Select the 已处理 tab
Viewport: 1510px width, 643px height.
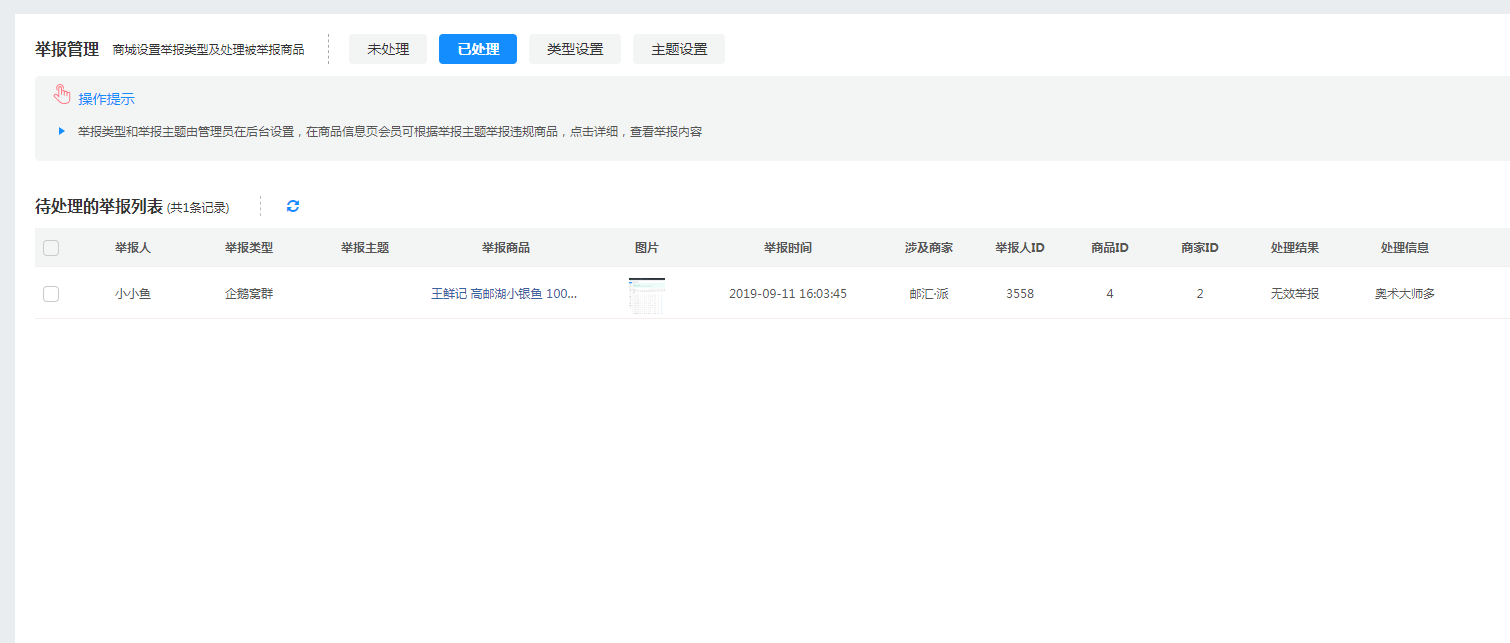coord(478,49)
